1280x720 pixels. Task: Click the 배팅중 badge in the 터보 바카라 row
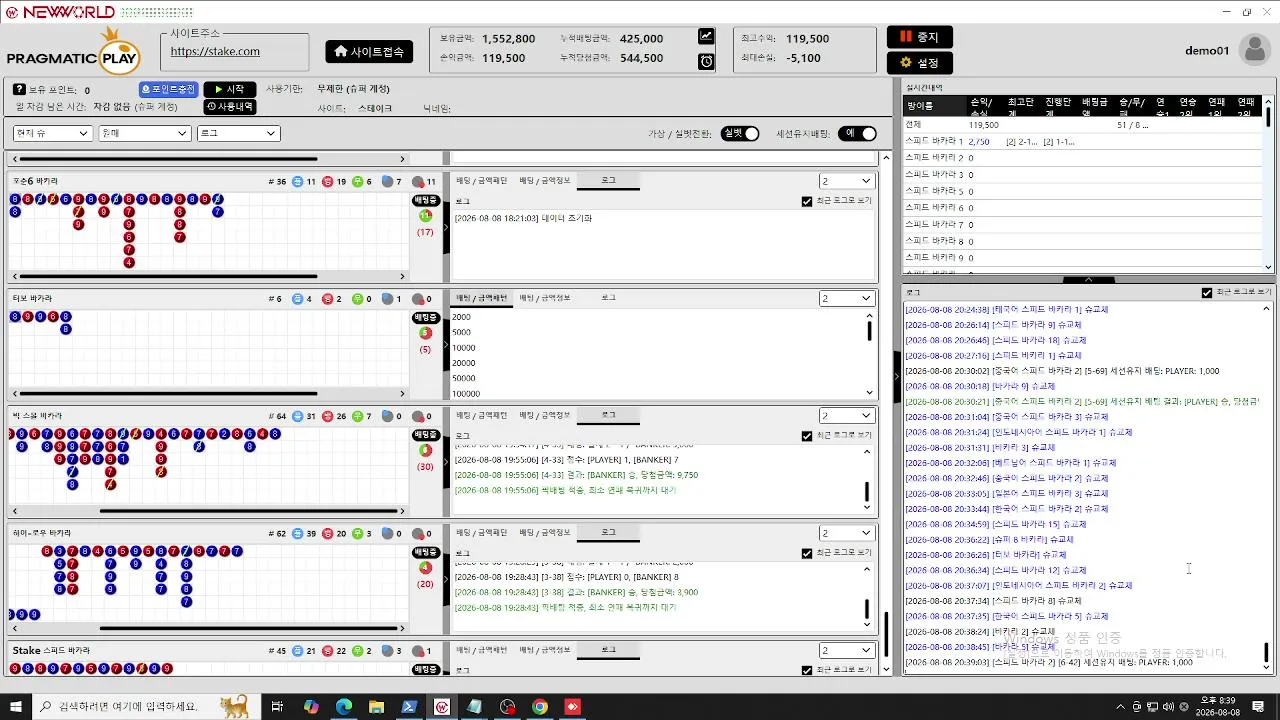click(x=426, y=317)
